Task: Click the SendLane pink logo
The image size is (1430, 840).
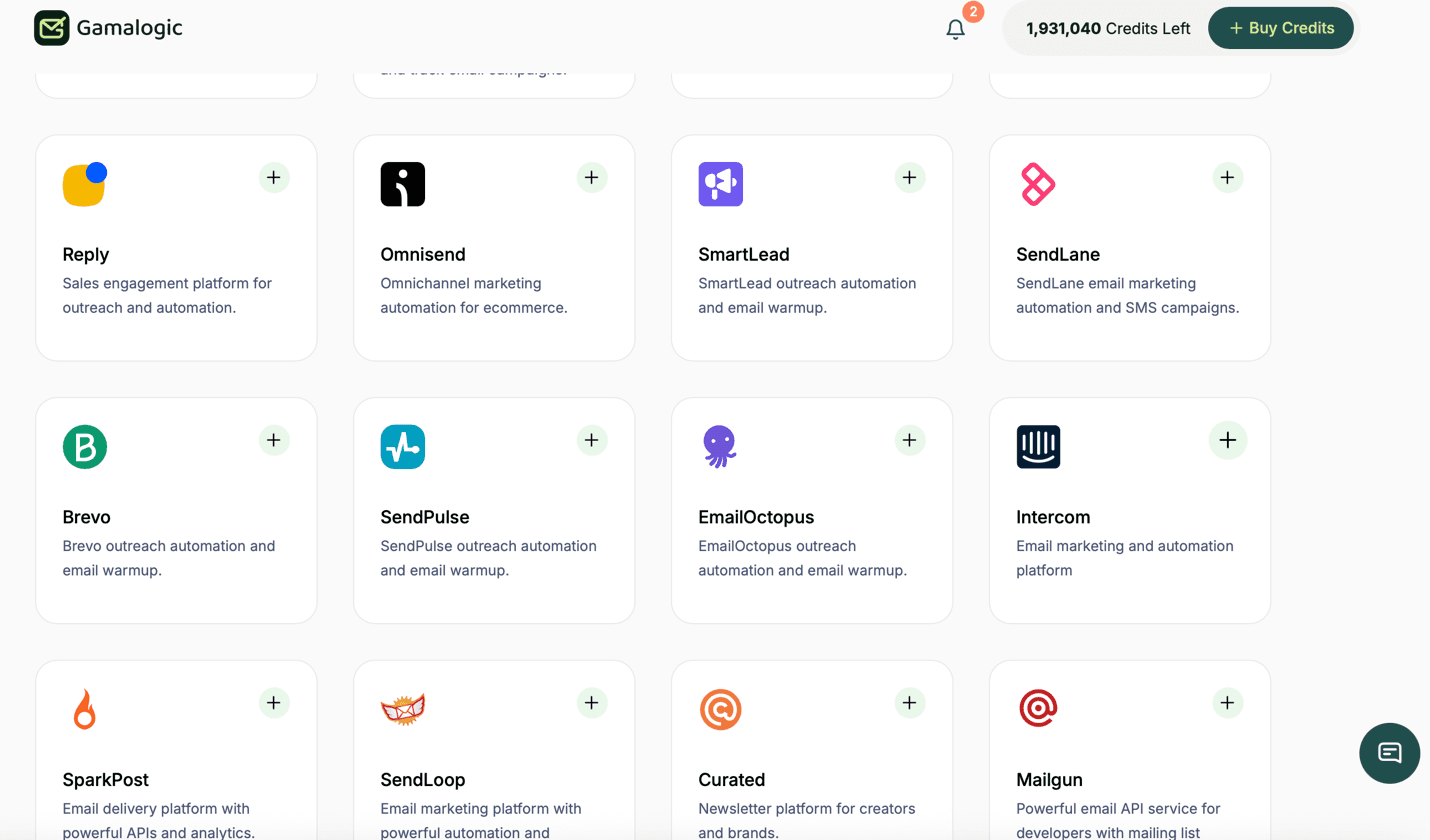Action: pos(1038,184)
